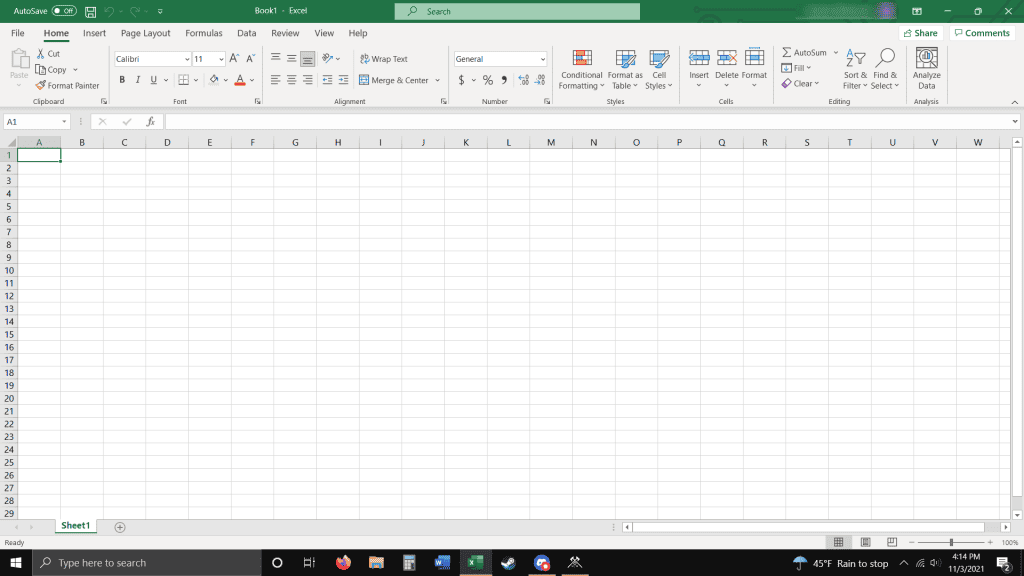The image size is (1024, 576).
Task: Apply Percent Style to the cell
Action: pos(487,79)
